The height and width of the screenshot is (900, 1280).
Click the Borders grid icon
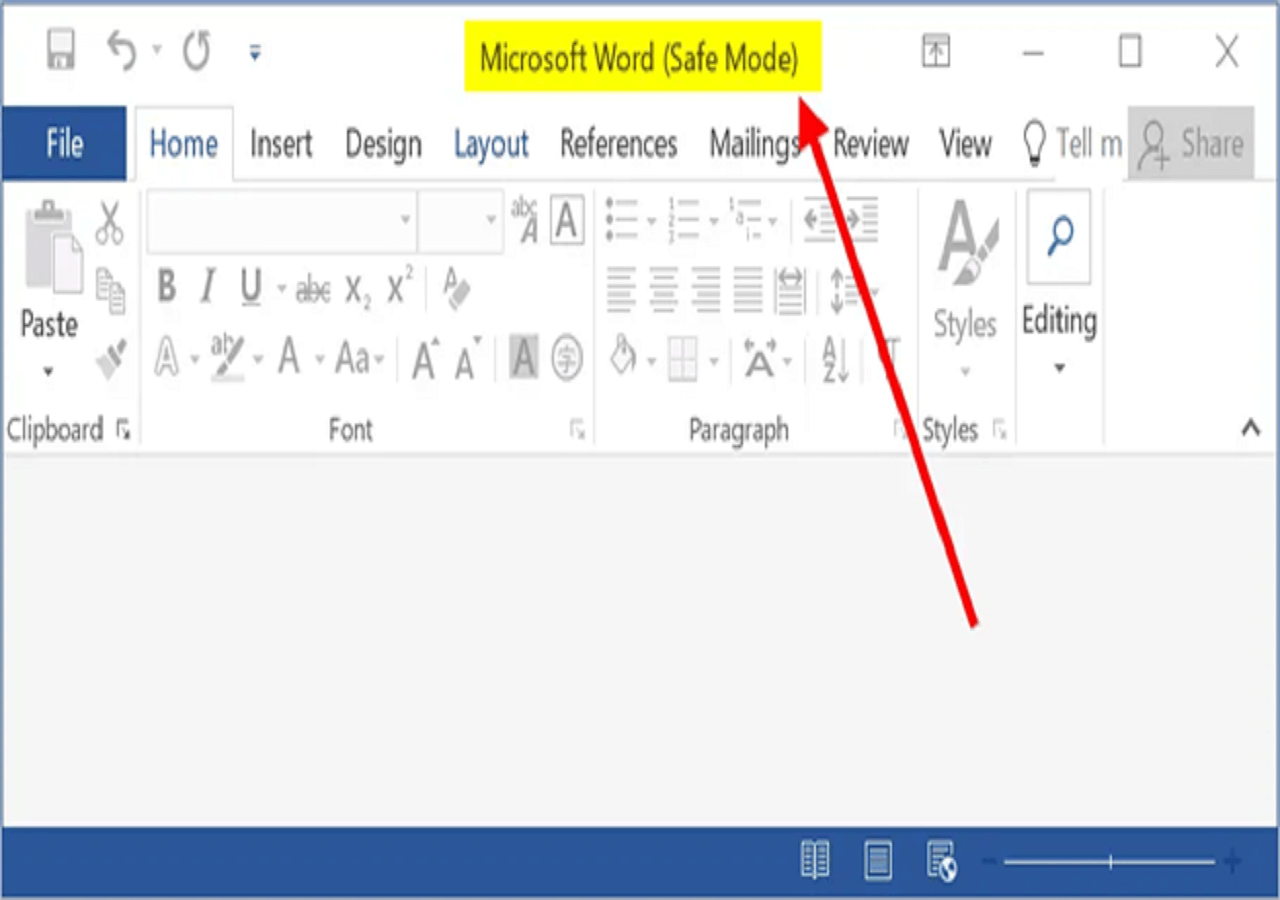click(683, 358)
